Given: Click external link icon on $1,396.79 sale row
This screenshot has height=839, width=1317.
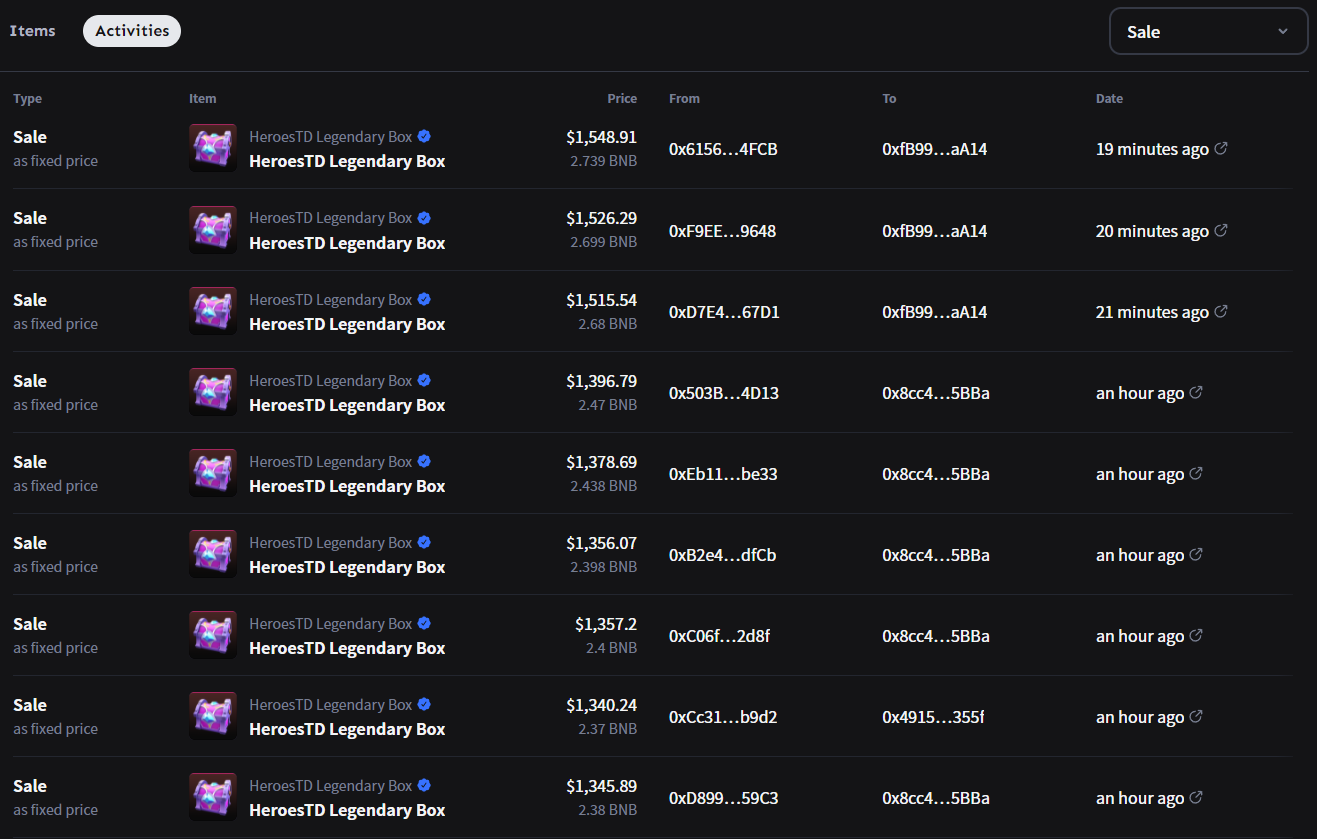Looking at the screenshot, I should 1196,393.
